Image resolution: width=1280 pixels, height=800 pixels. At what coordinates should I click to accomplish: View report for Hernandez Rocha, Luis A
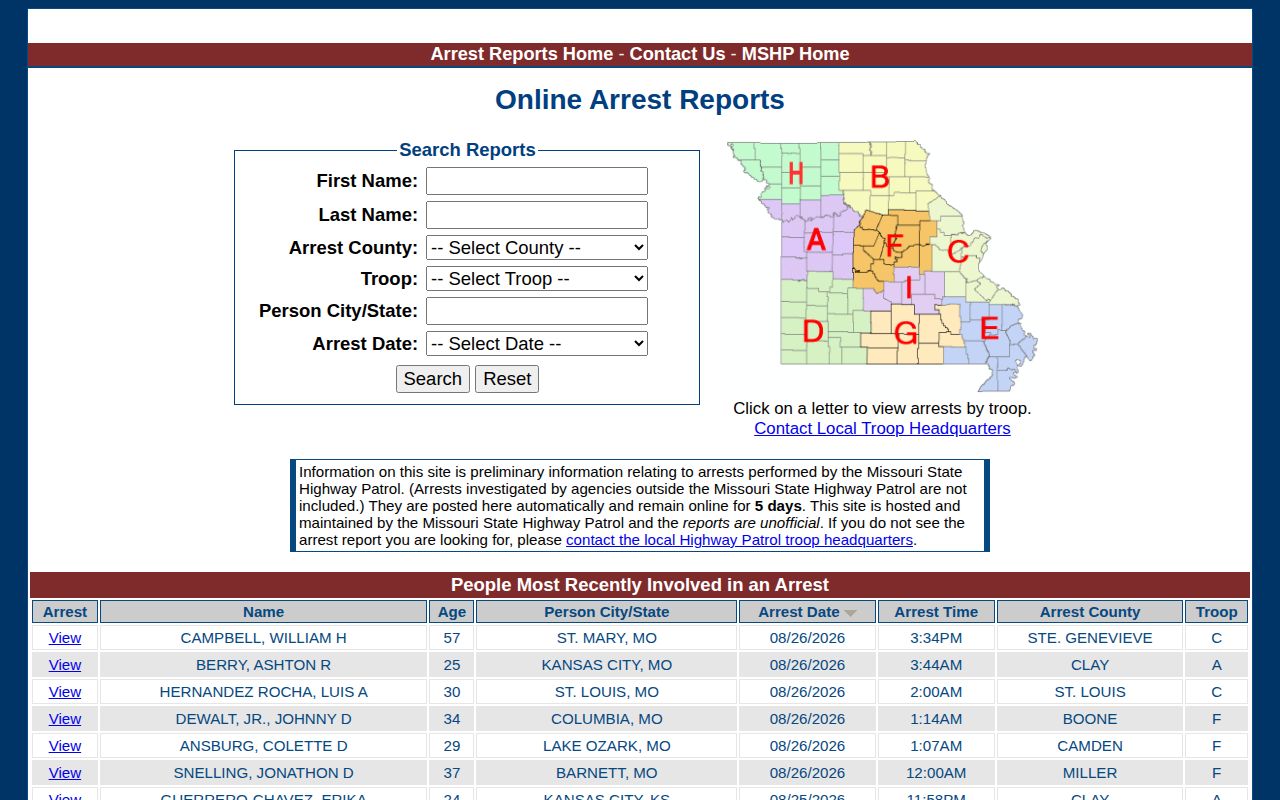click(65, 692)
